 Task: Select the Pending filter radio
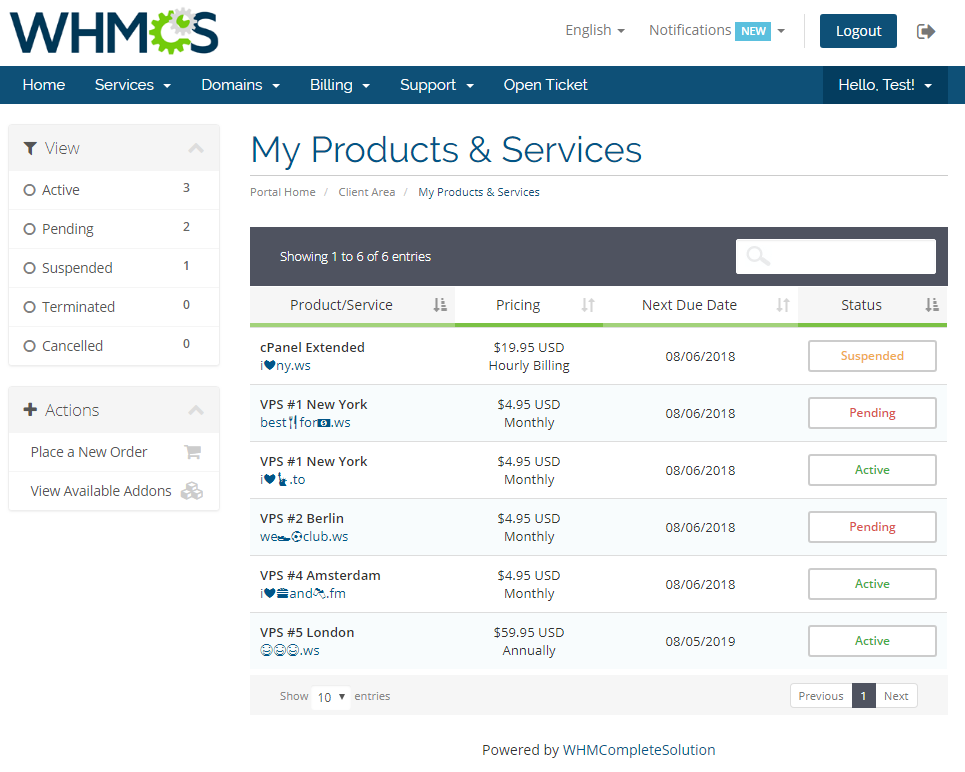(x=30, y=229)
